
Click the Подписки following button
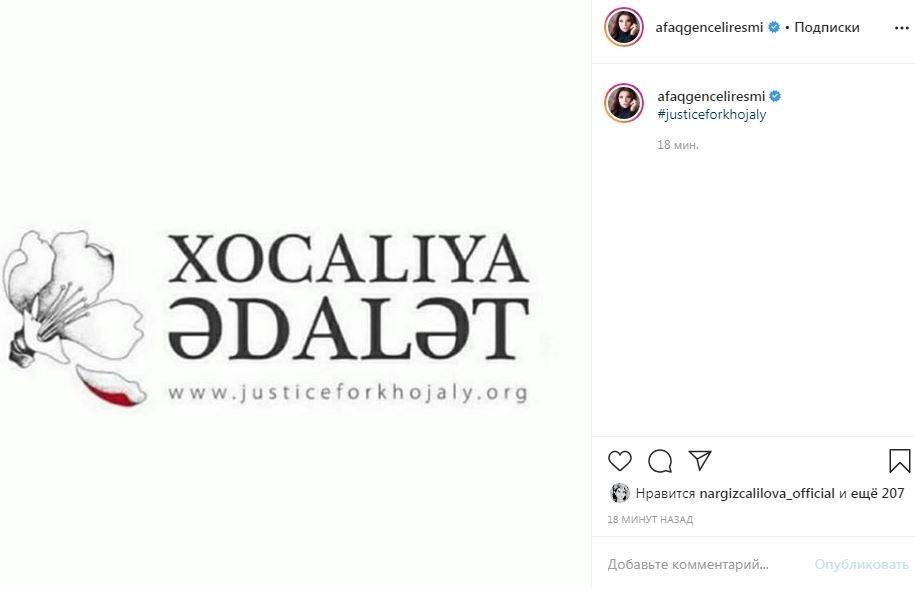pos(826,27)
